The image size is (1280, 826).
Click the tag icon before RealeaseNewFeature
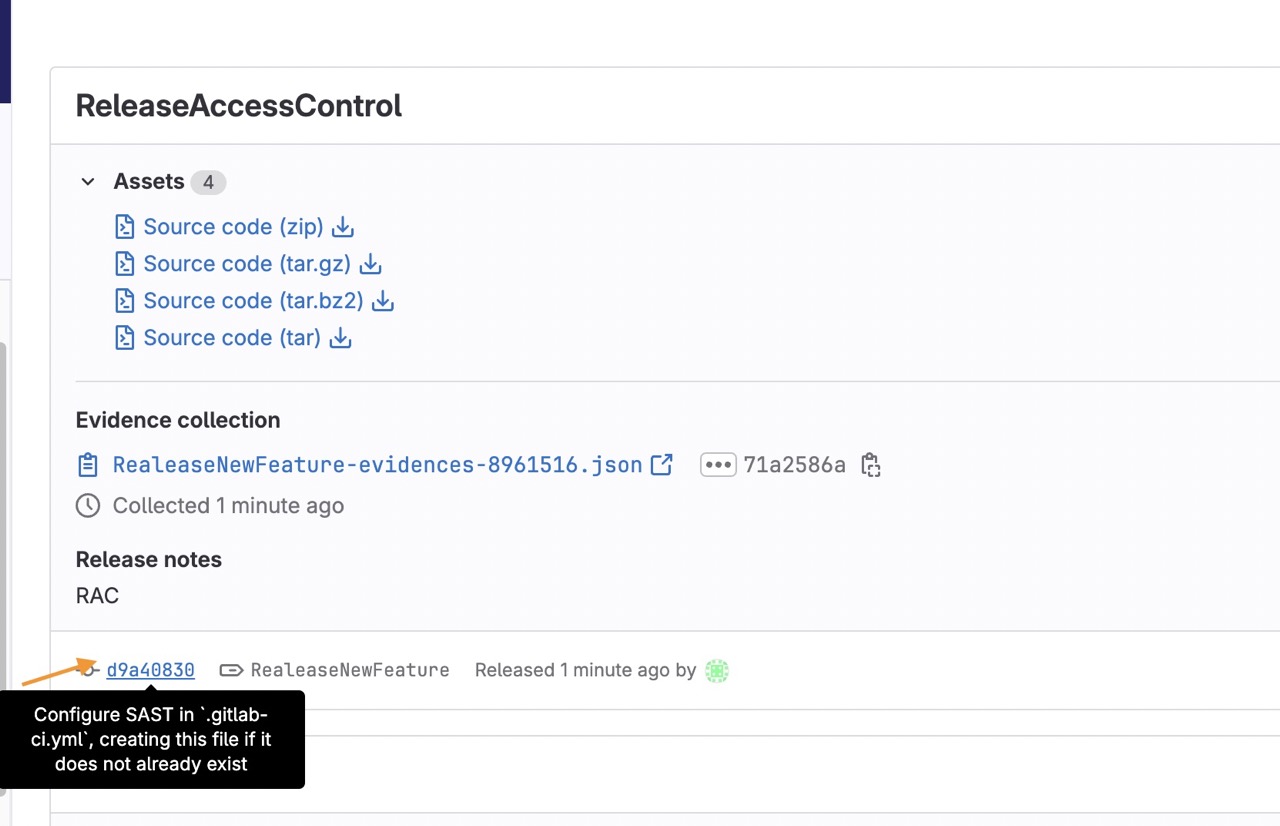(x=231, y=670)
